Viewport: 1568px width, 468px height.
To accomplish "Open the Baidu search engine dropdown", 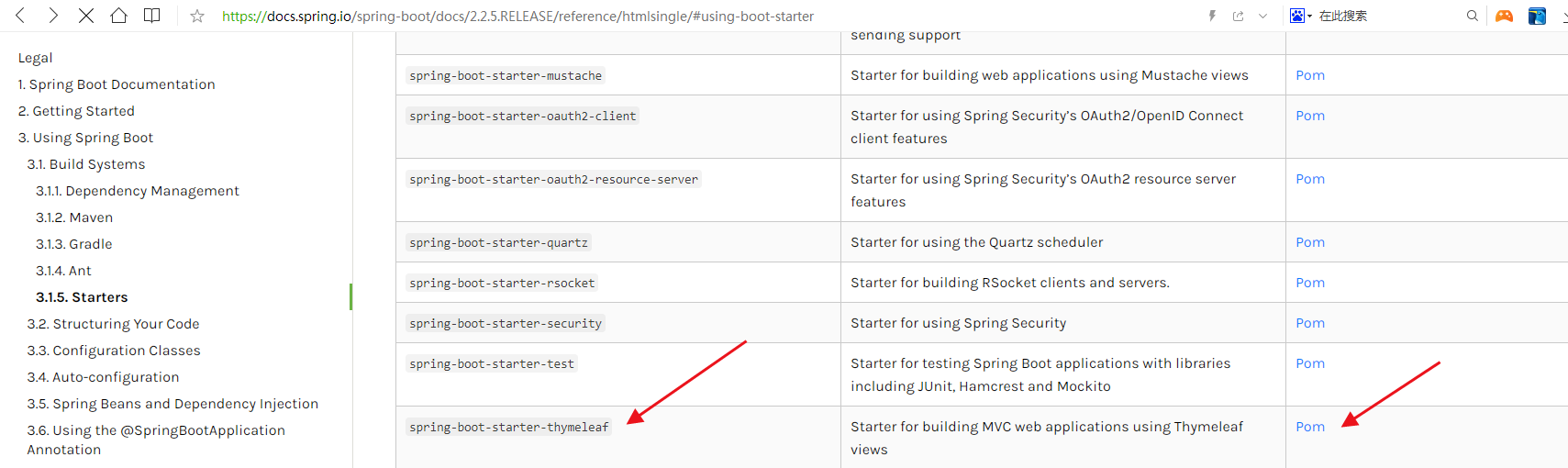I will 1301,16.
